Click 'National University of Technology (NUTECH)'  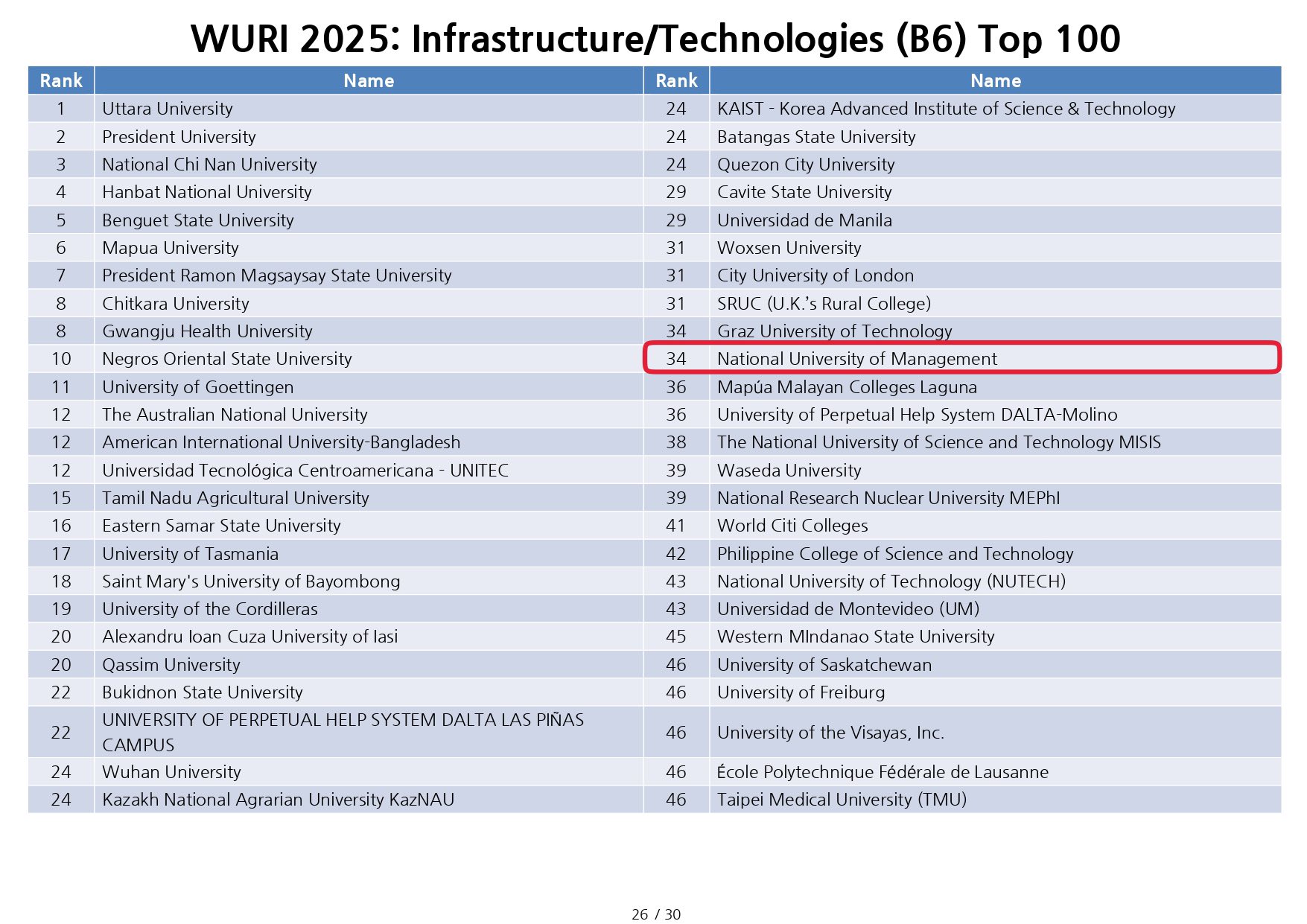[891, 582]
